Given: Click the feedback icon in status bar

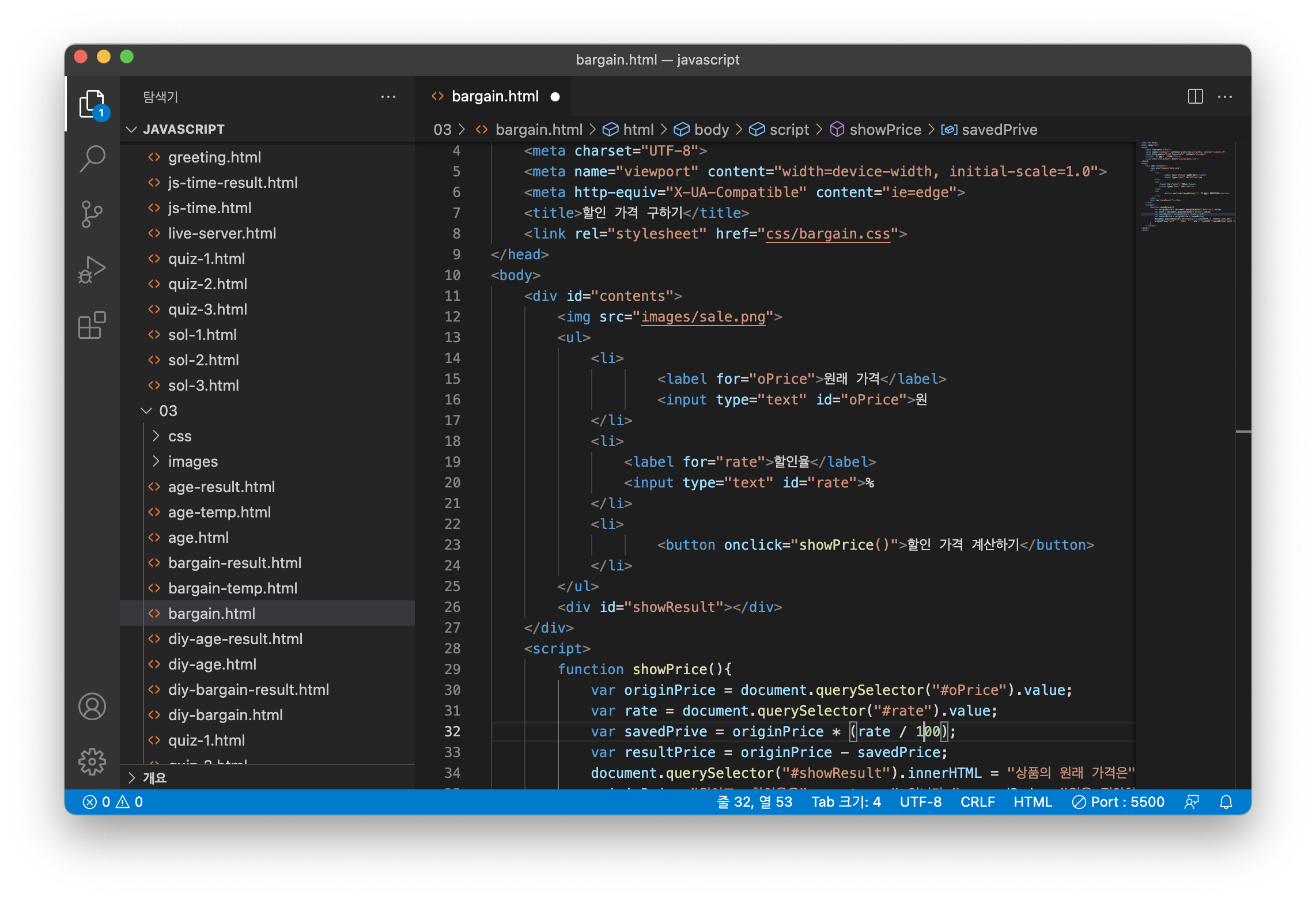Looking at the screenshot, I should pos(1192,802).
